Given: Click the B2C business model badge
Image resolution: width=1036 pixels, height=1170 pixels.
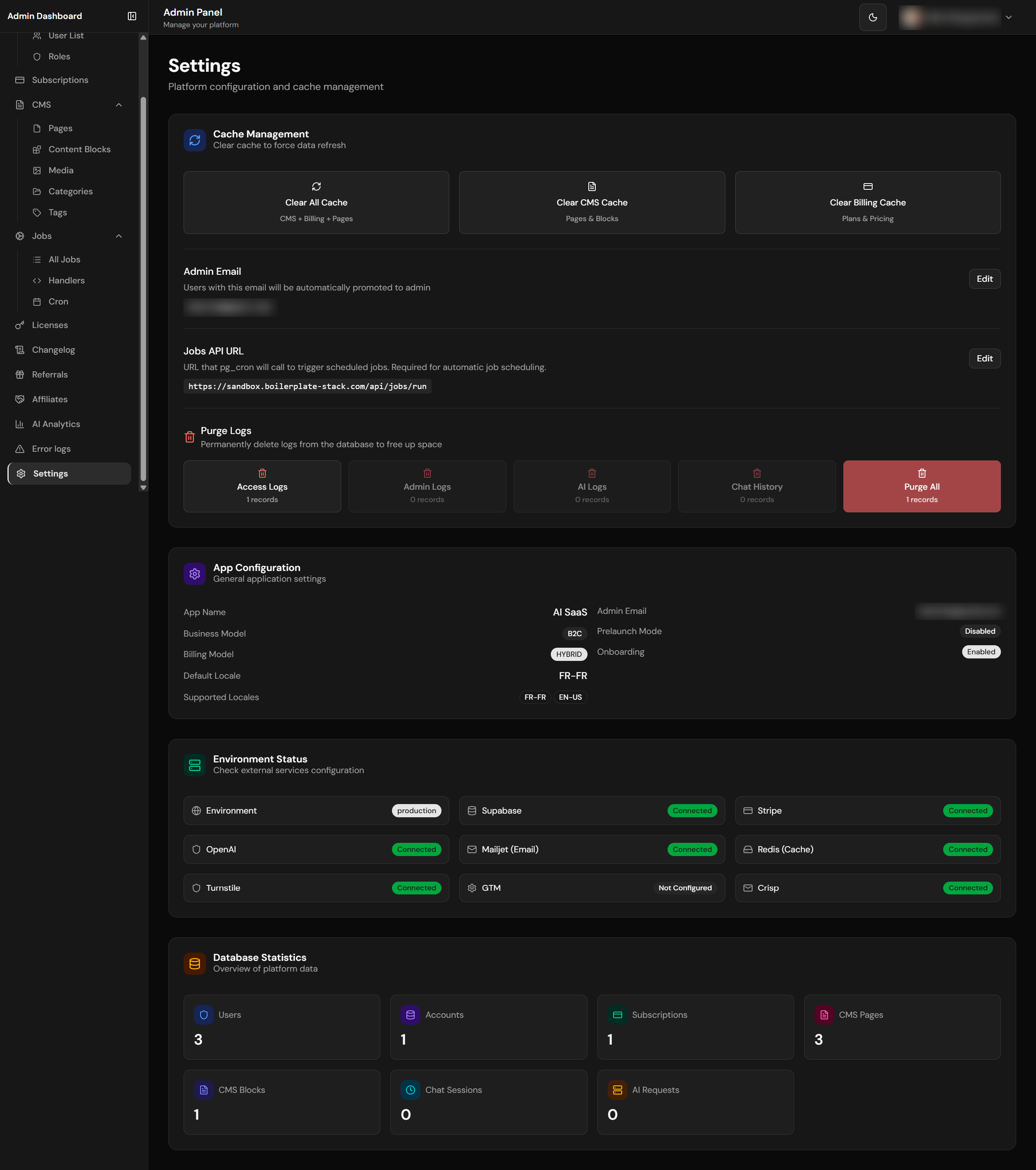Looking at the screenshot, I should click(574, 634).
